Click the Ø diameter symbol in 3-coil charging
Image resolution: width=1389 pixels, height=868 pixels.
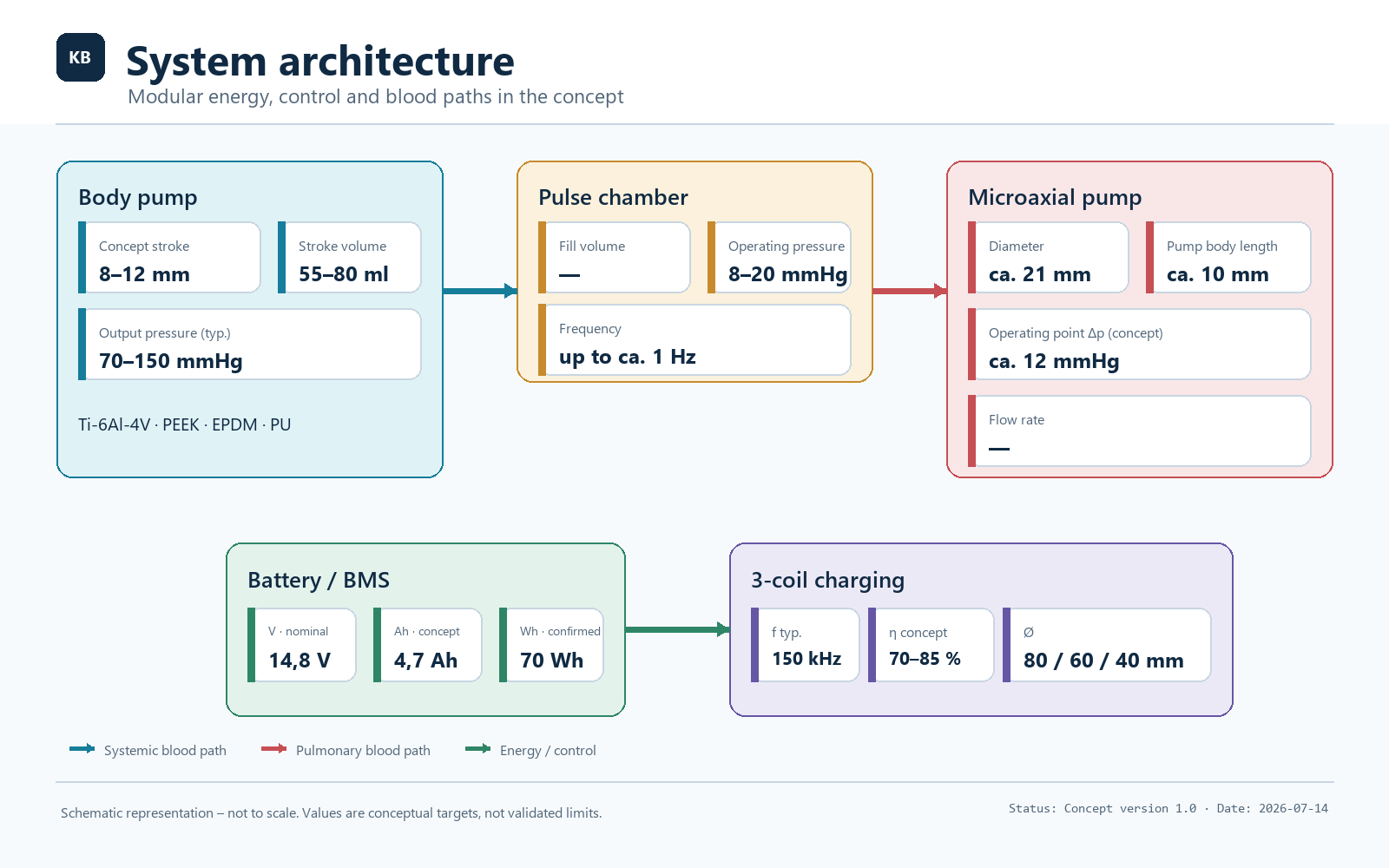point(1029,633)
